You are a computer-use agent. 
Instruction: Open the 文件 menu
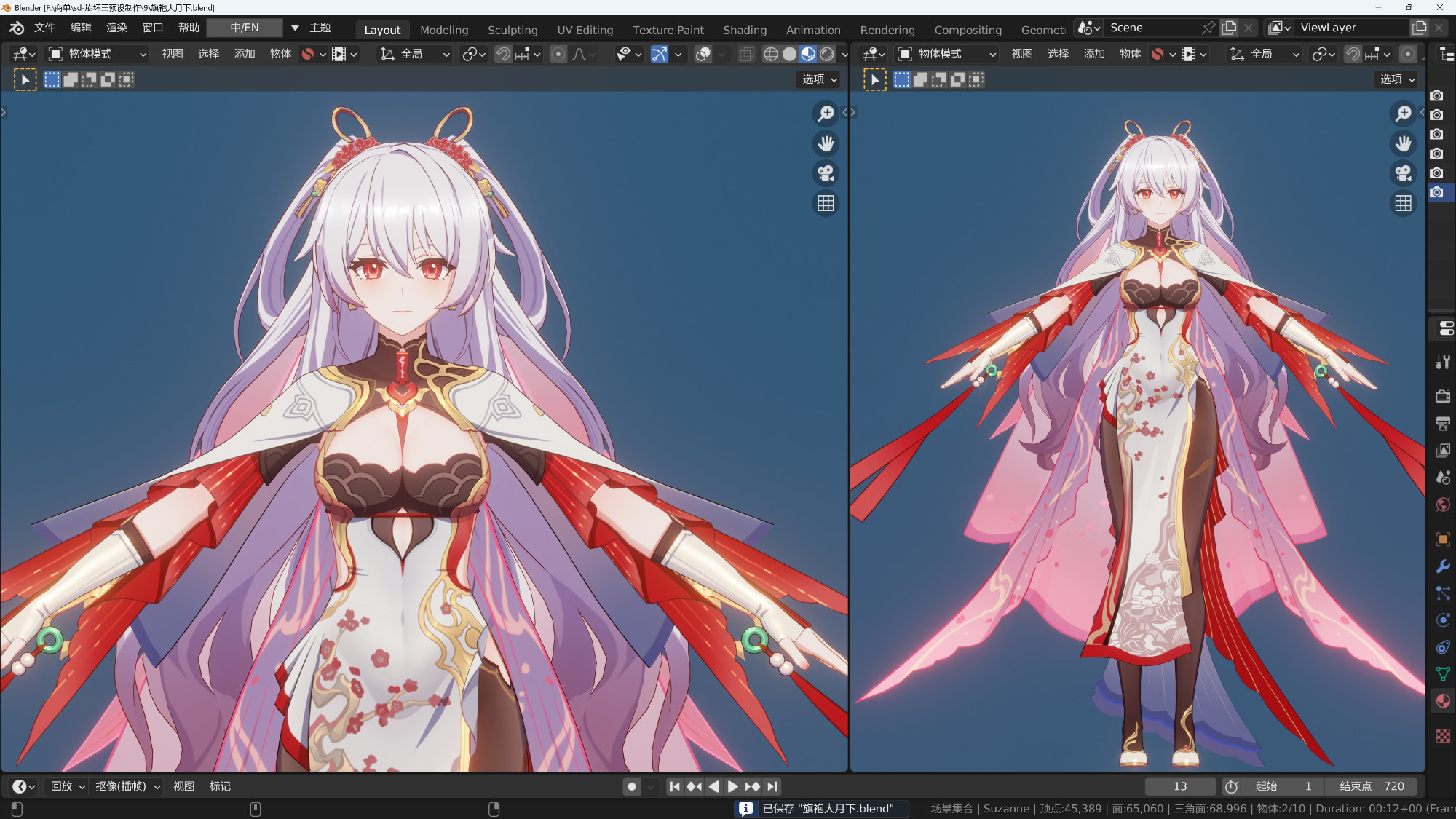coord(44,28)
